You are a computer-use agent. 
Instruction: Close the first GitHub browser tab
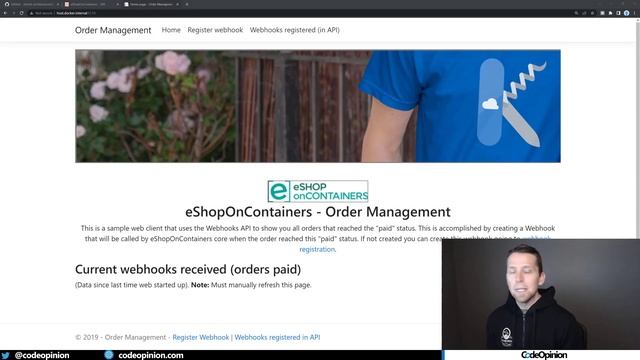point(57,4)
